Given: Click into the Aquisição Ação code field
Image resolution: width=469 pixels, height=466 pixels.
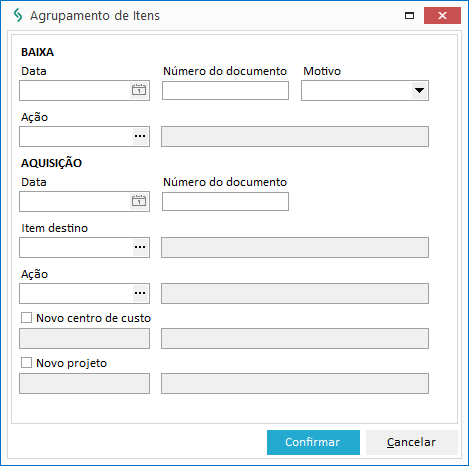Looking at the screenshot, I should point(76,293).
